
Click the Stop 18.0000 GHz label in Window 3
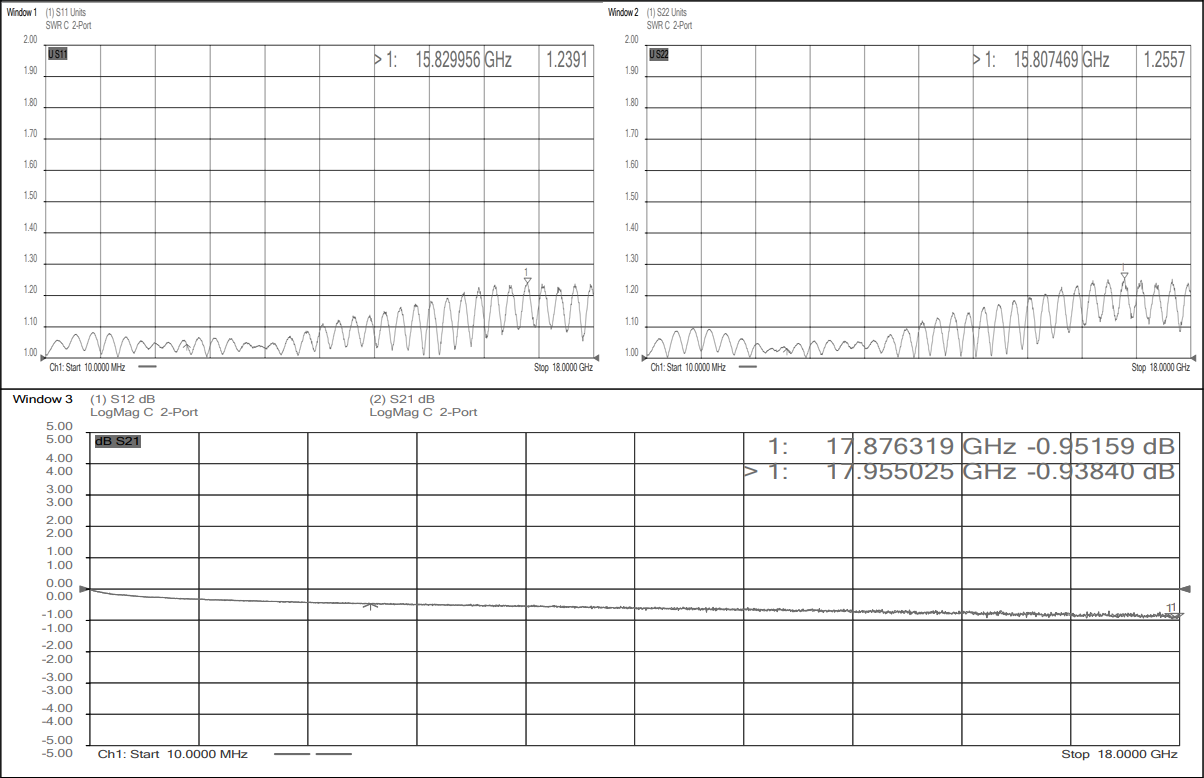[1119, 754]
